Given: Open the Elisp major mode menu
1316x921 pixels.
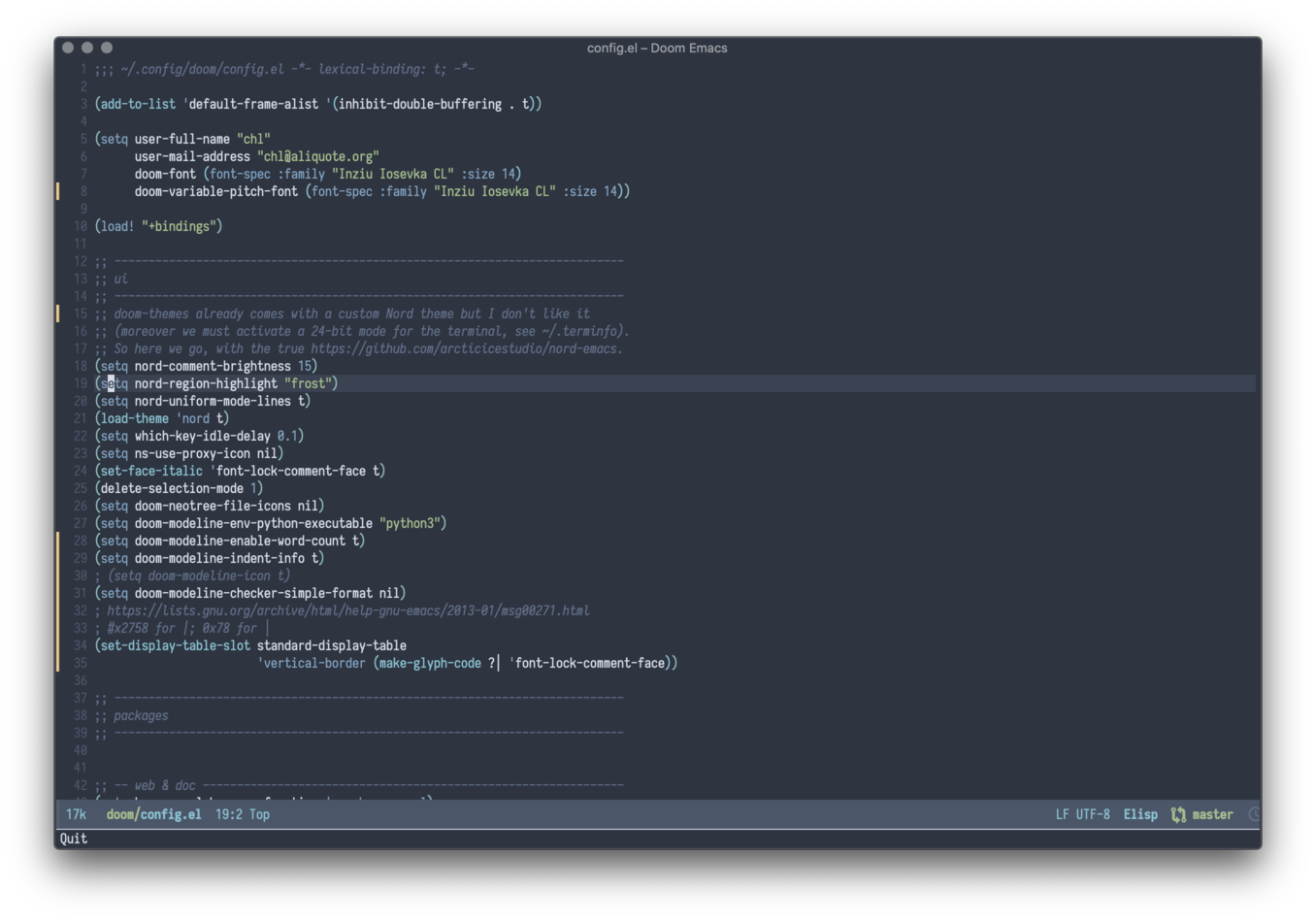Looking at the screenshot, I should pos(1140,815).
